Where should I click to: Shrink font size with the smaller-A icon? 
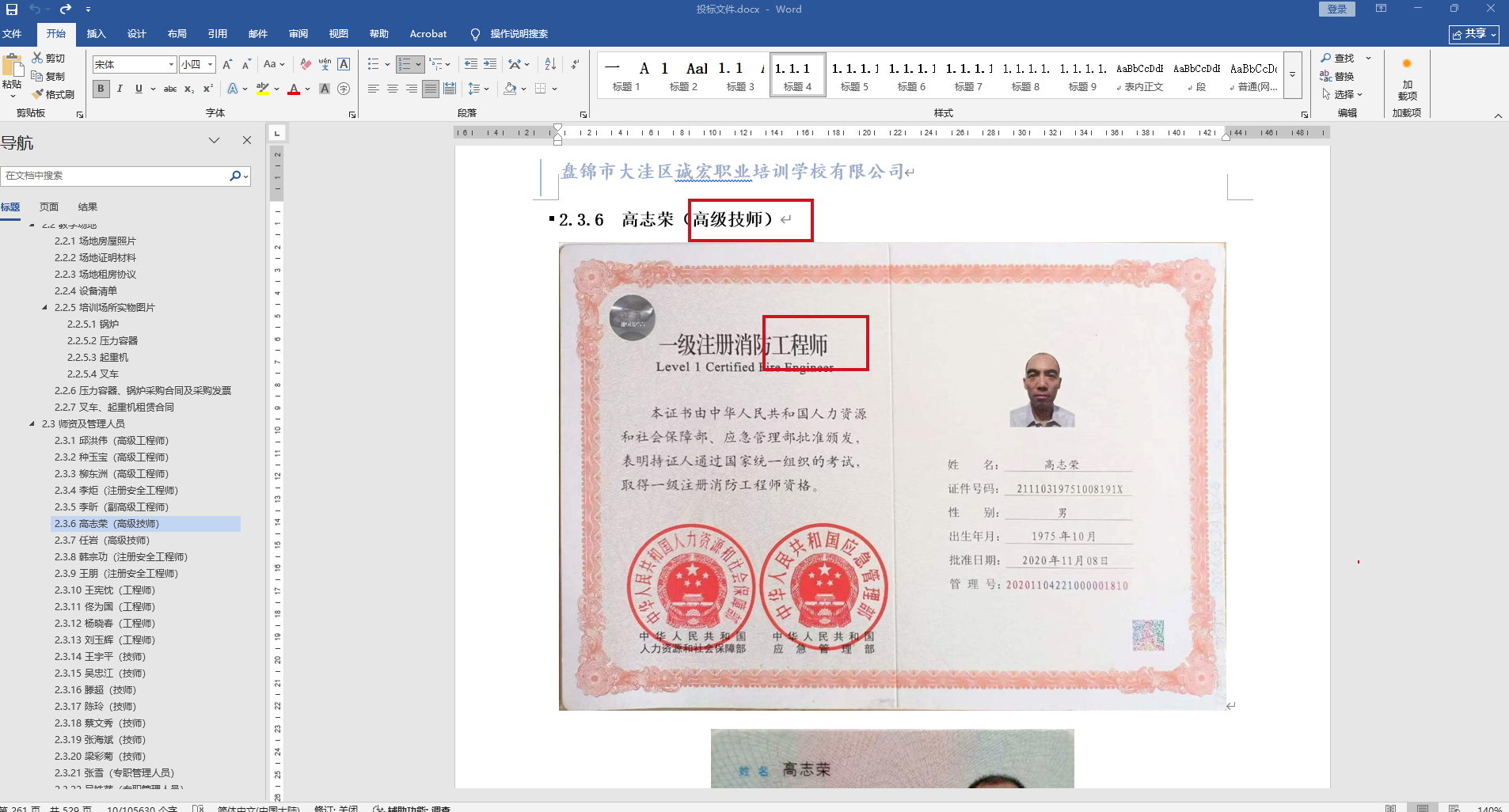tap(246, 64)
